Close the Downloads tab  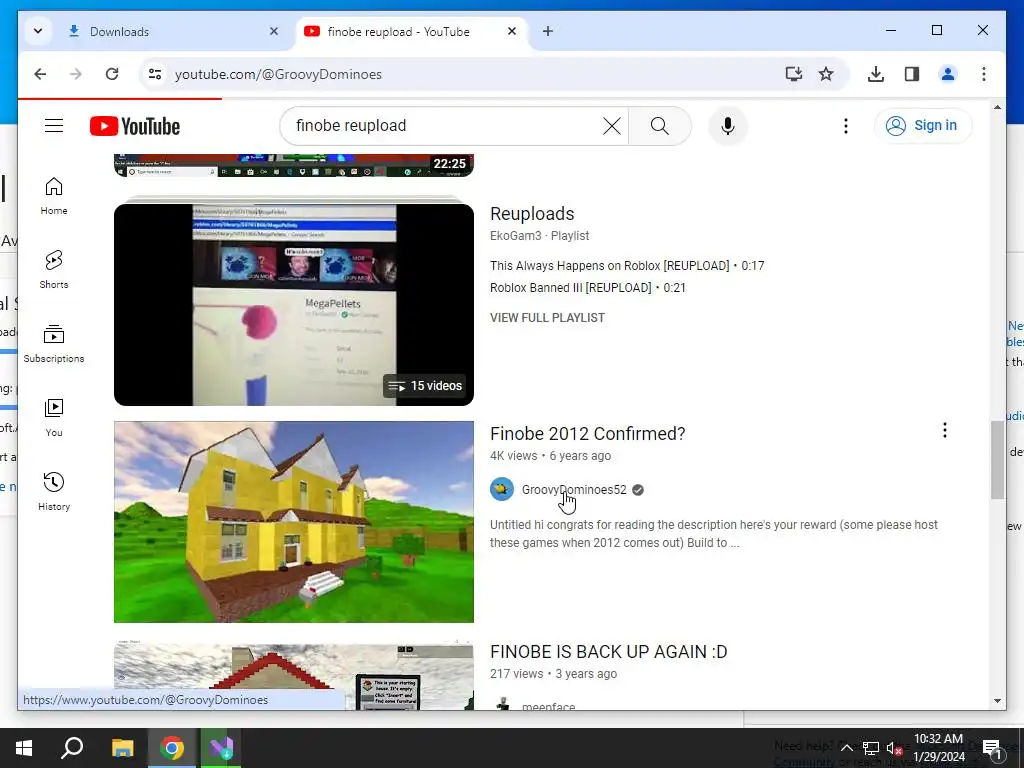point(274,31)
